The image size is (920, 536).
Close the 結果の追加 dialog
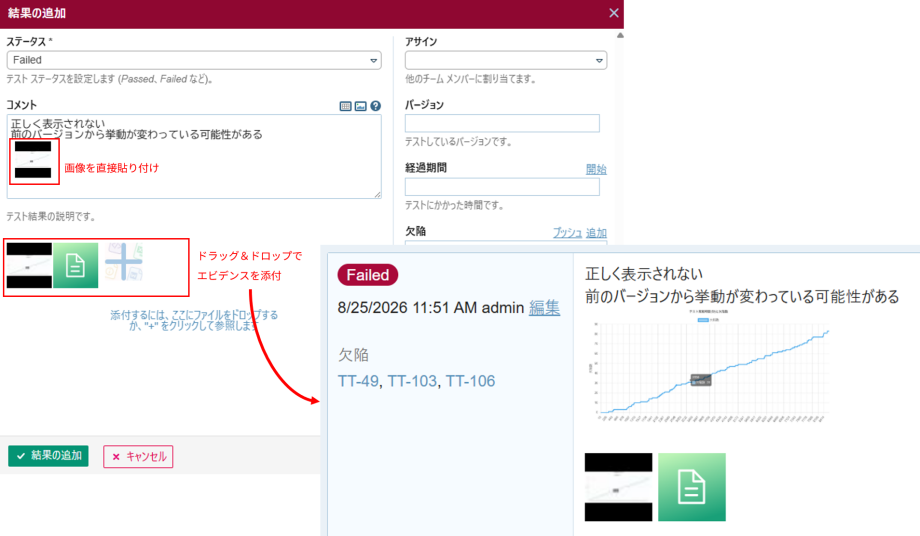point(614,13)
